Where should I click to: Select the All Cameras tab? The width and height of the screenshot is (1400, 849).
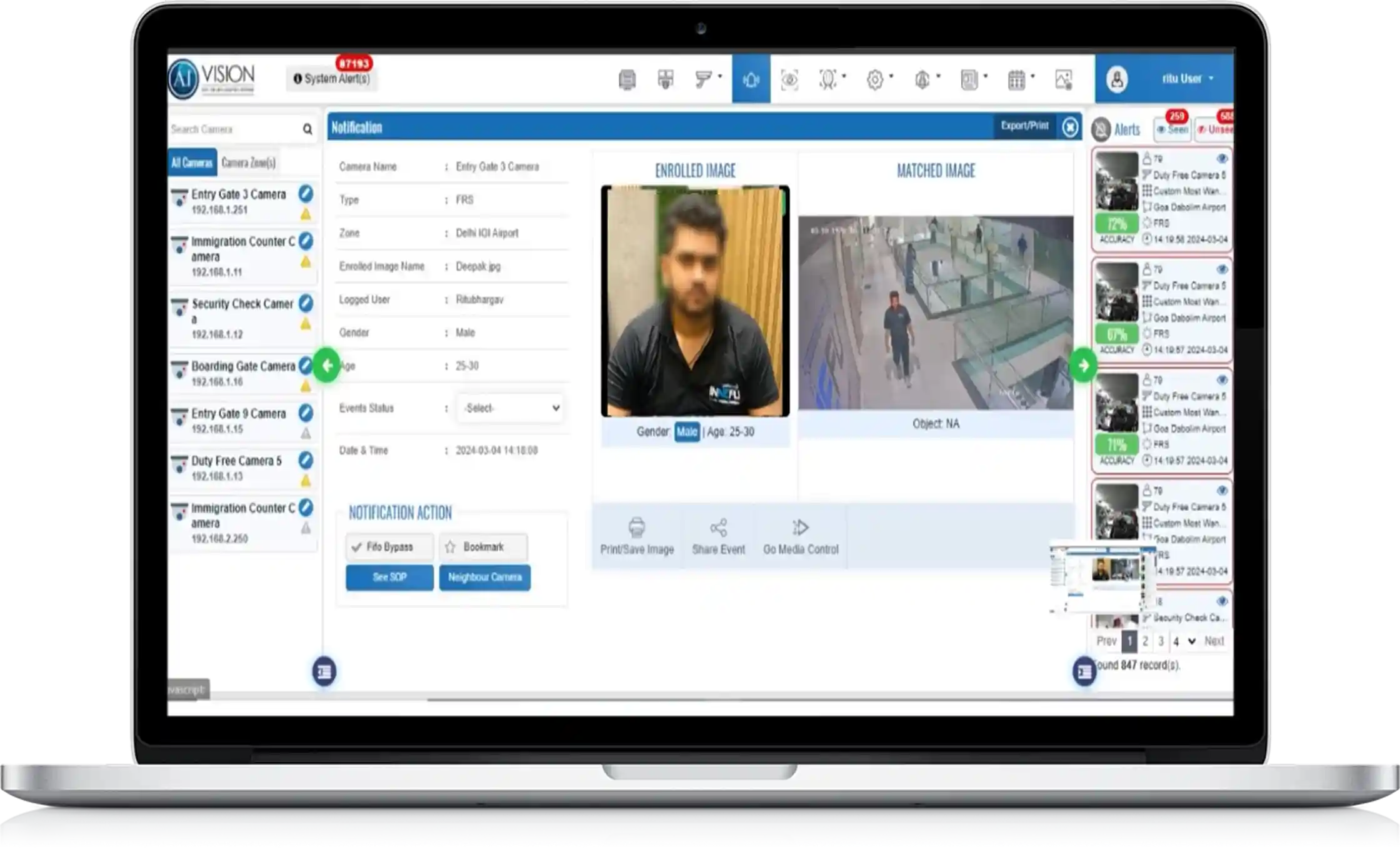[x=192, y=163]
